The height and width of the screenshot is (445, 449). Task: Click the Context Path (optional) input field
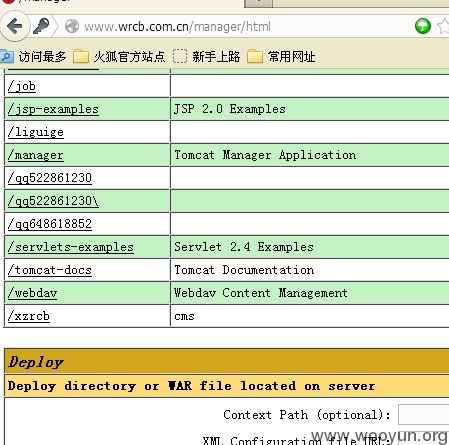[x=423, y=414]
